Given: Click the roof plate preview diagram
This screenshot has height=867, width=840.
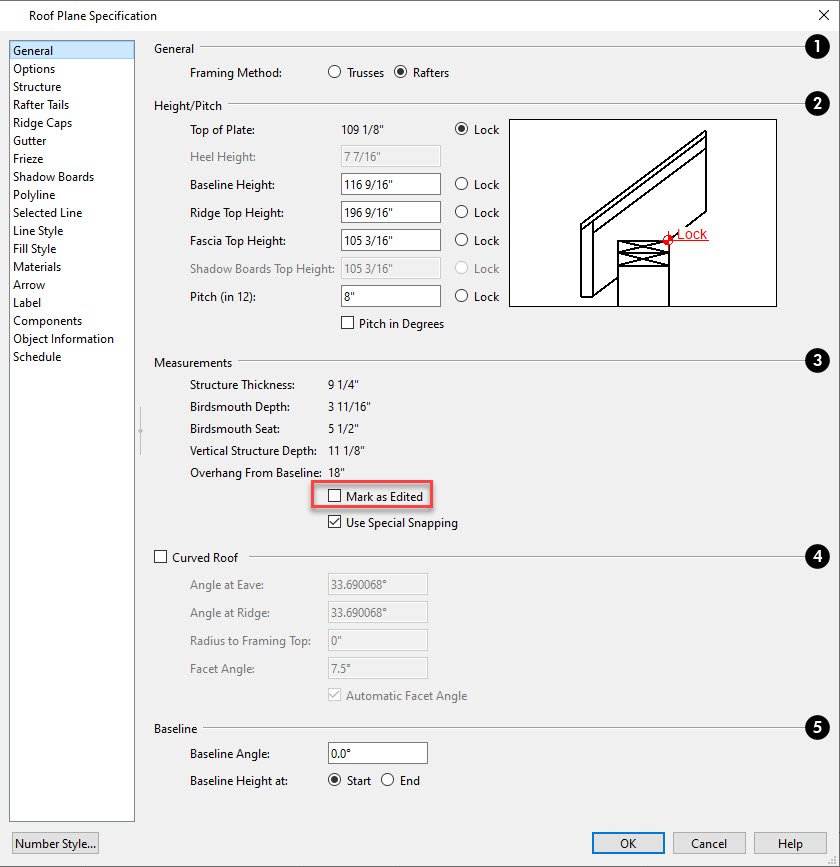Looking at the screenshot, I should pos(643,213).
